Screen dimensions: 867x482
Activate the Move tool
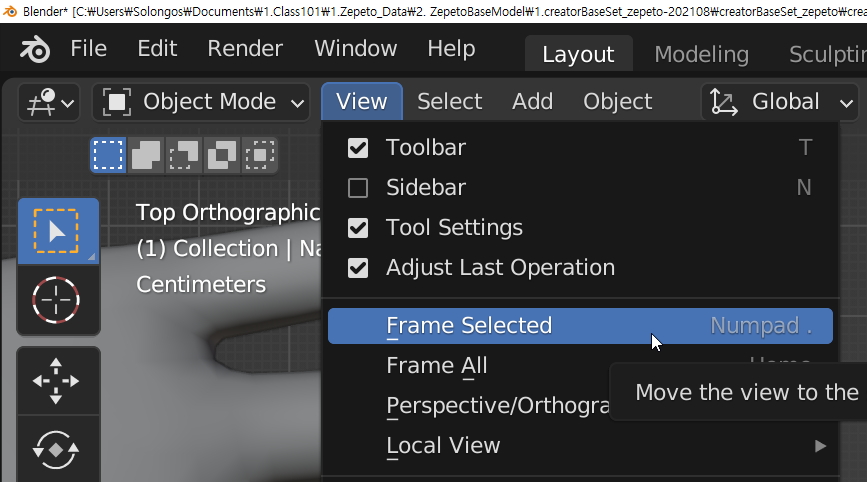point(58,381)
